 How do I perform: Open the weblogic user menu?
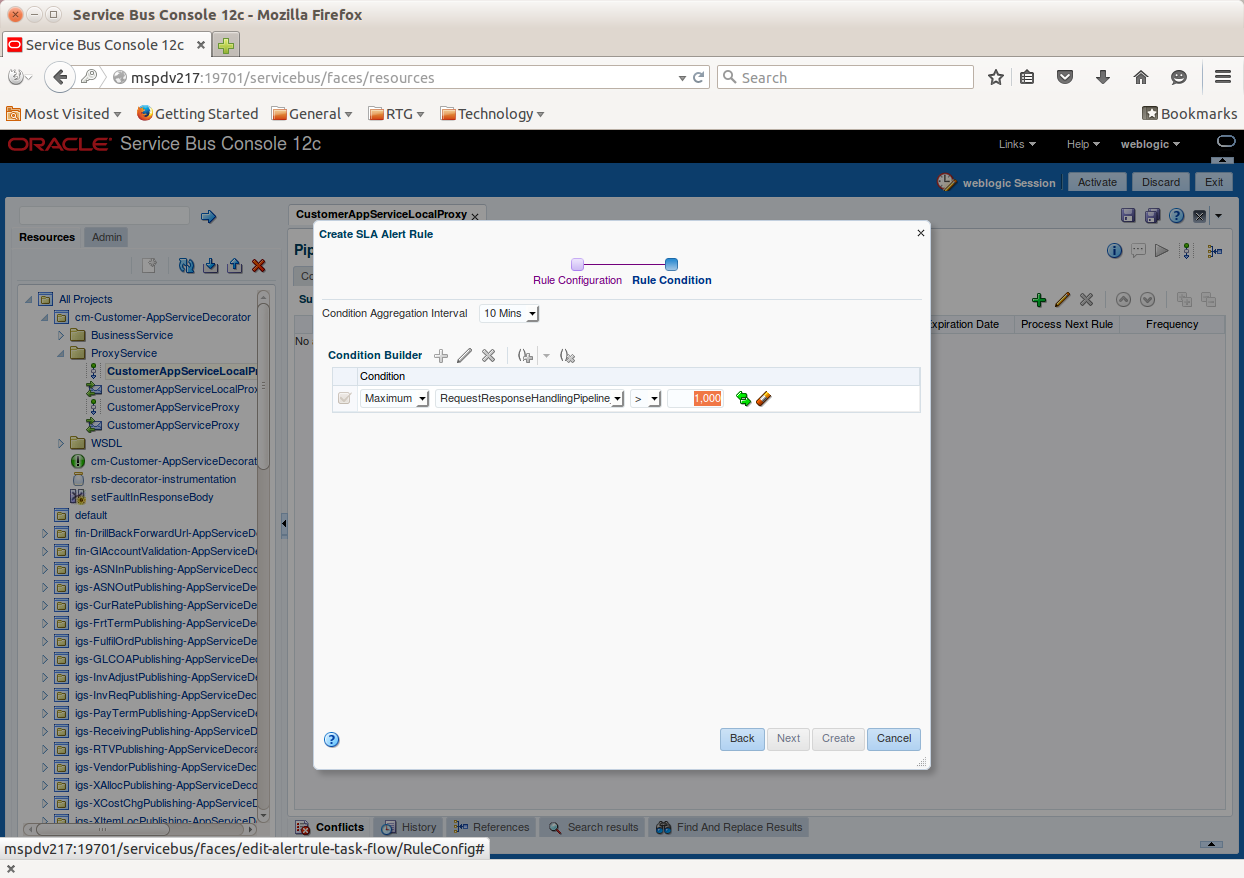(x=1150, y=144)
